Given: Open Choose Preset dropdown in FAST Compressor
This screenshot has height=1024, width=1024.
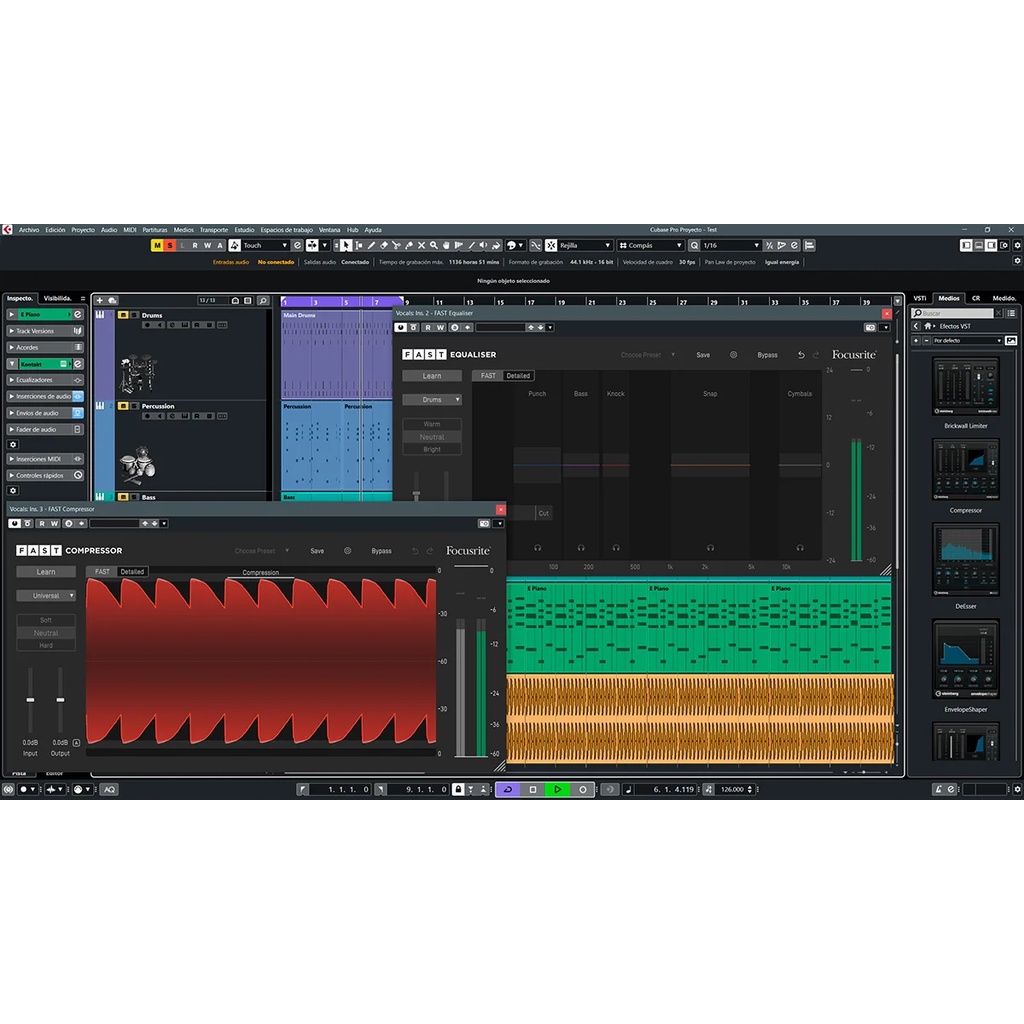Looking at the screenshot, I should pyautogui.click(x=261, y=551).
